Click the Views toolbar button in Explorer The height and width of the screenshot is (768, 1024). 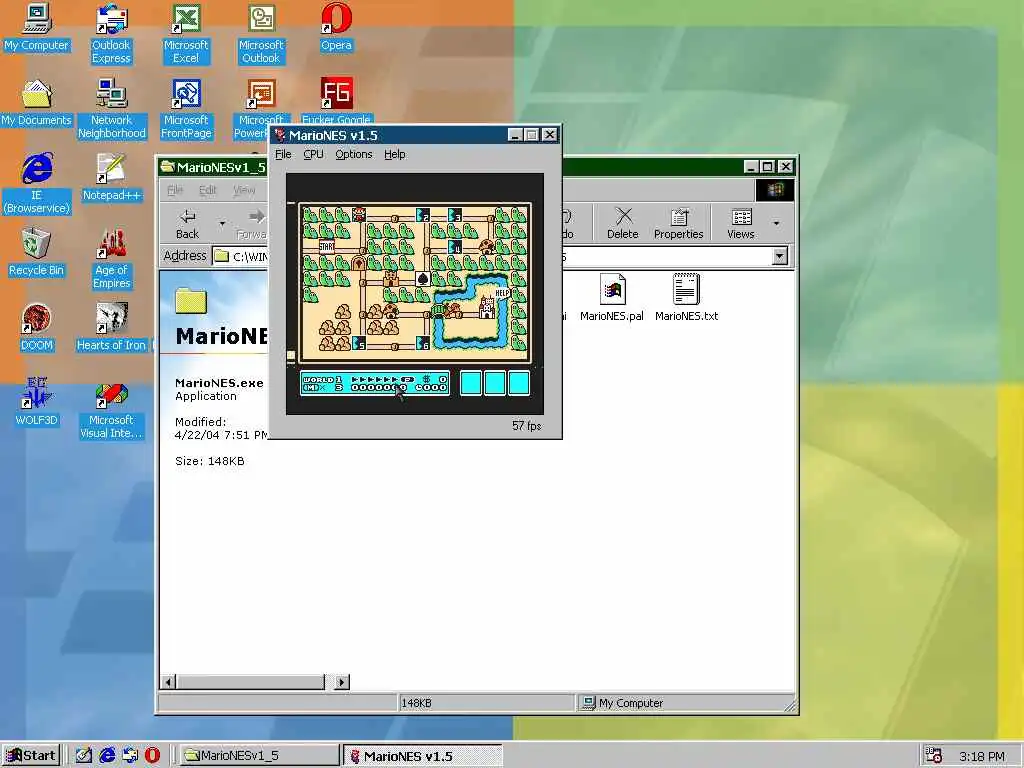tap(741, 223)
